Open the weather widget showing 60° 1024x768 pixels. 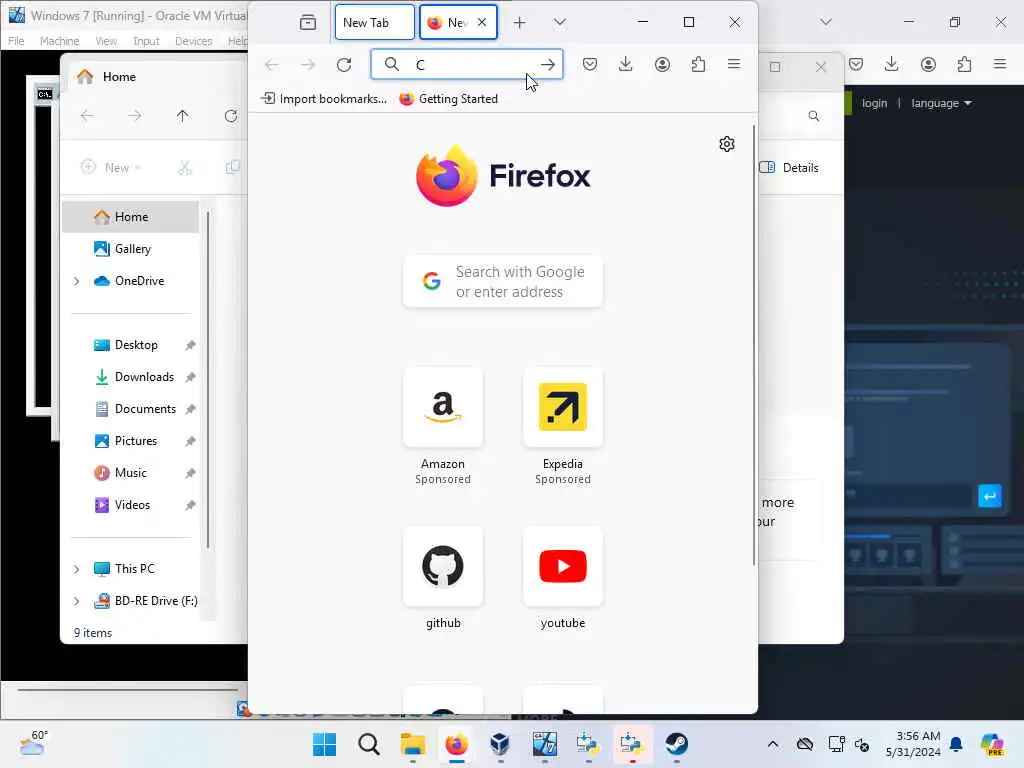pyautogui.click(x=34, y=743)
